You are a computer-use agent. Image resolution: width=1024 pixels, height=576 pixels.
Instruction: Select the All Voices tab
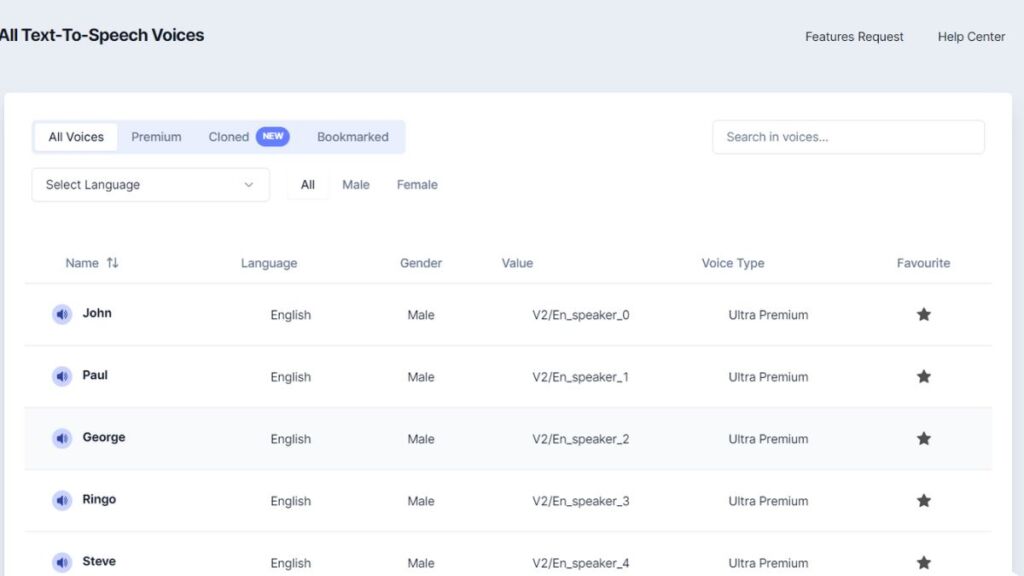pyautogui.click(x=76, y=137)
